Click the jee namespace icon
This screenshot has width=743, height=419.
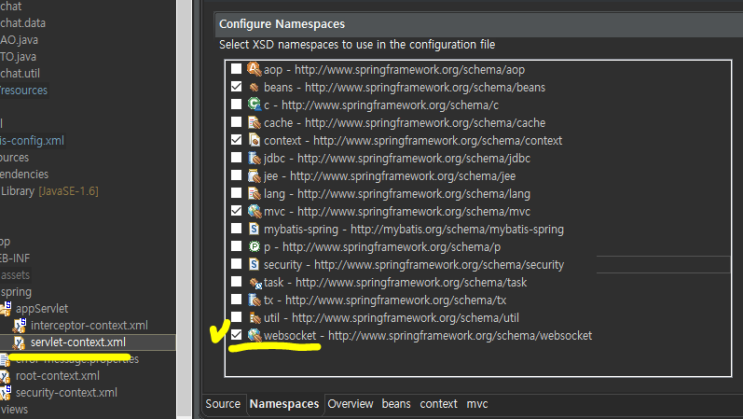(x=254, y=175)
